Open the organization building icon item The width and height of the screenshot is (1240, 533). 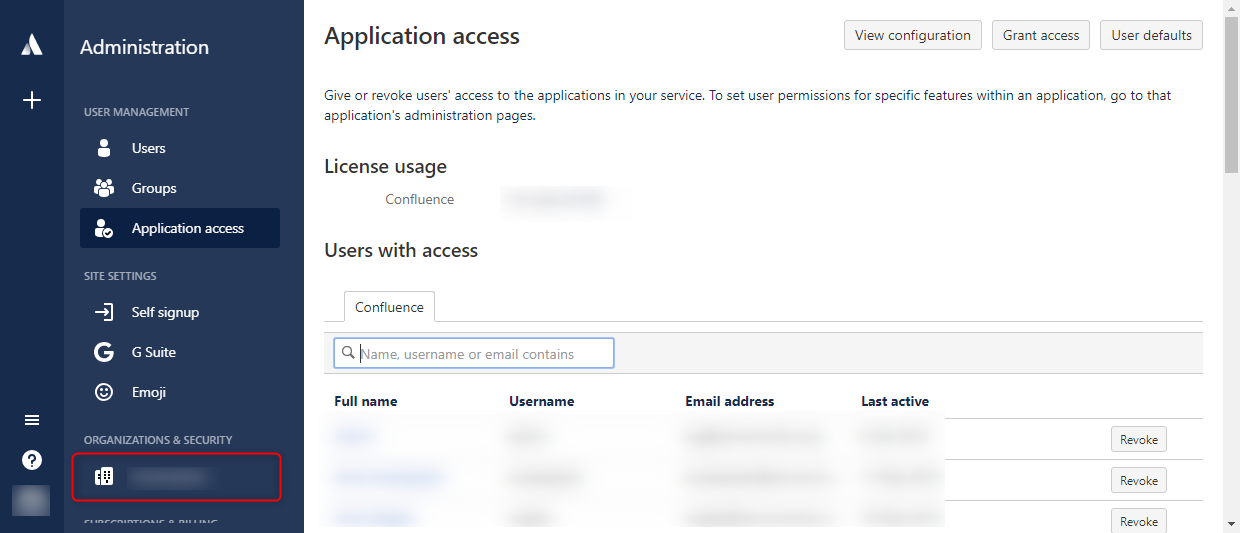176,477
